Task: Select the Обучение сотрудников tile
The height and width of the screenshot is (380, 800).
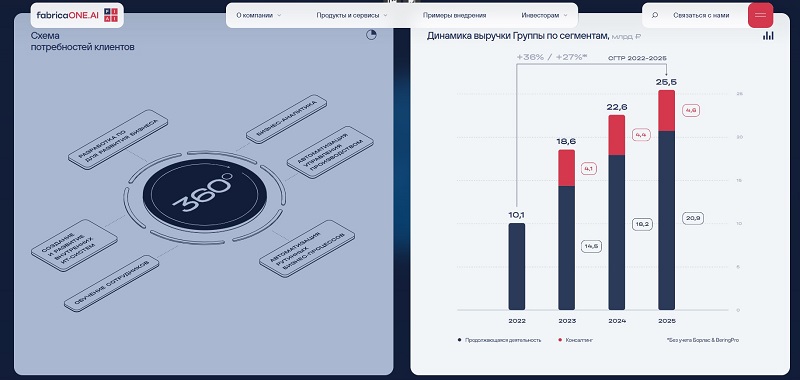Action: coord(112,284)
